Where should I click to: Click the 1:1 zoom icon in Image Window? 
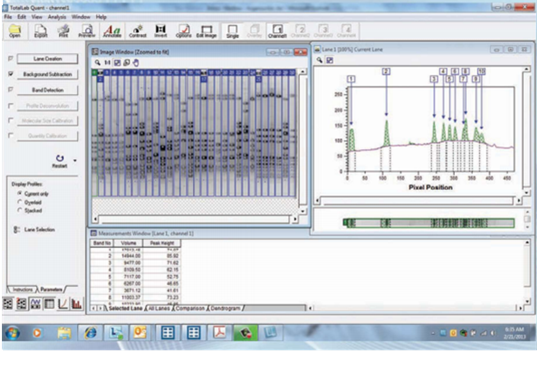tap(107, 63)
